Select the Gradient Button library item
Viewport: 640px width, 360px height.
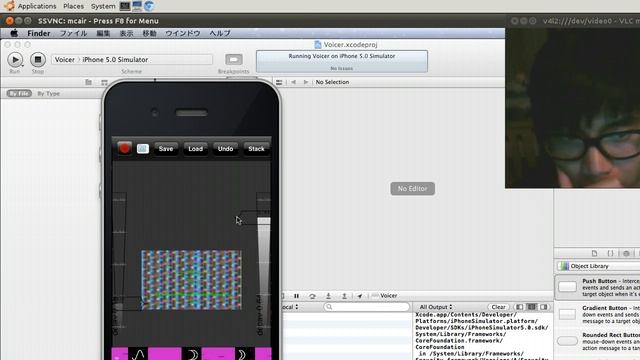point(598,314)
